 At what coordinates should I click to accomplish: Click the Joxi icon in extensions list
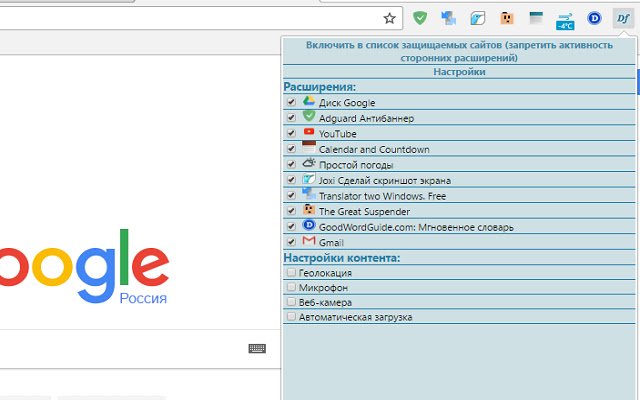pyautogui.click(x=309, y=179)
